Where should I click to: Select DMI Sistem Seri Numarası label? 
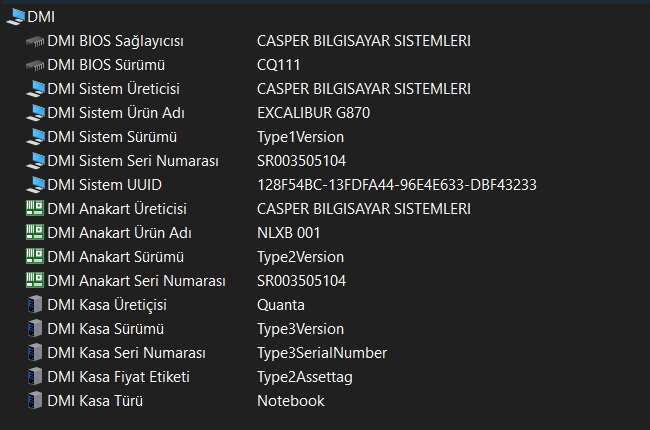pyautogui.click(x=133, y=161)
